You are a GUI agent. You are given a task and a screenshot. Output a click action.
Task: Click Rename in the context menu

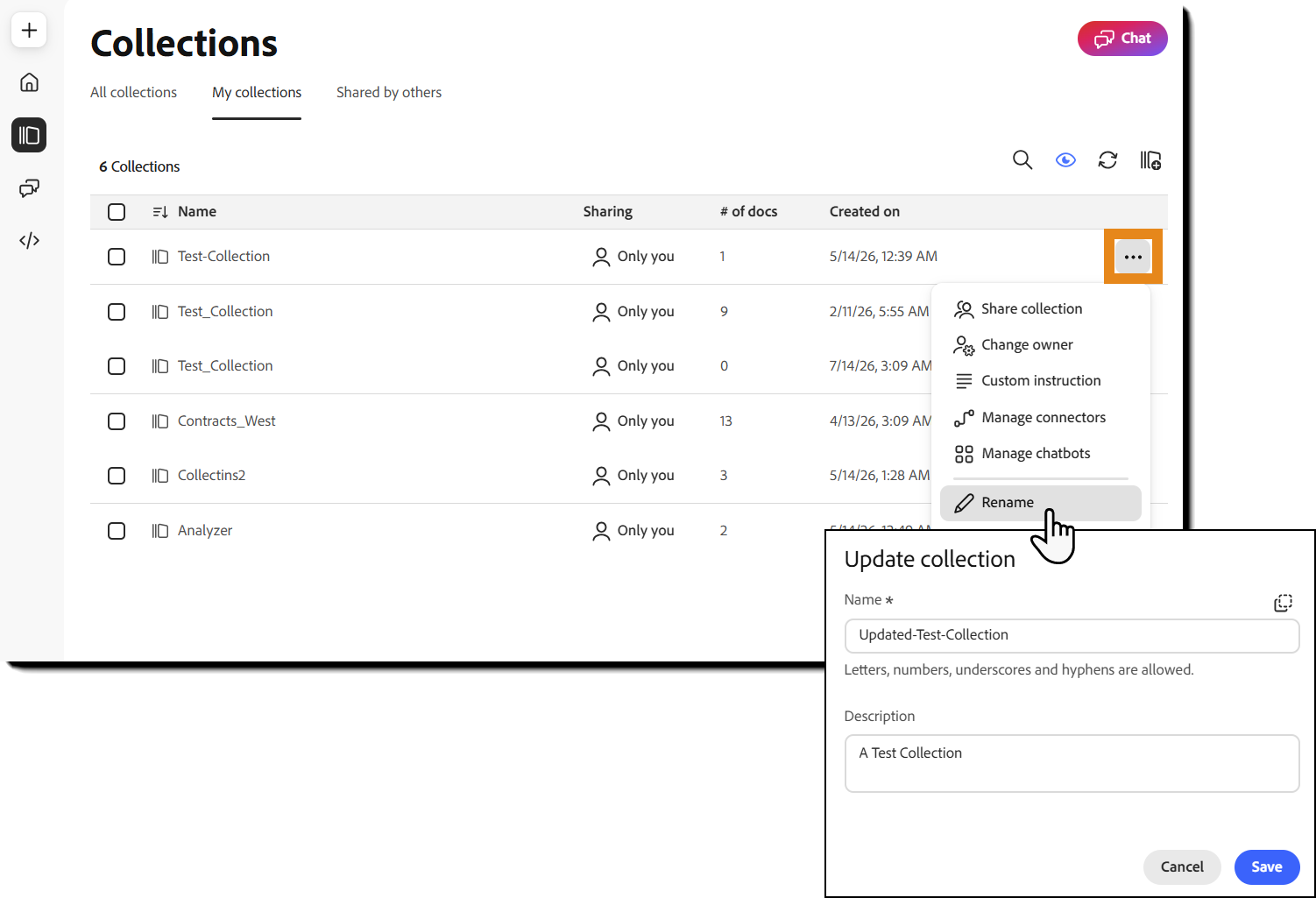[x=1041, y=503]
